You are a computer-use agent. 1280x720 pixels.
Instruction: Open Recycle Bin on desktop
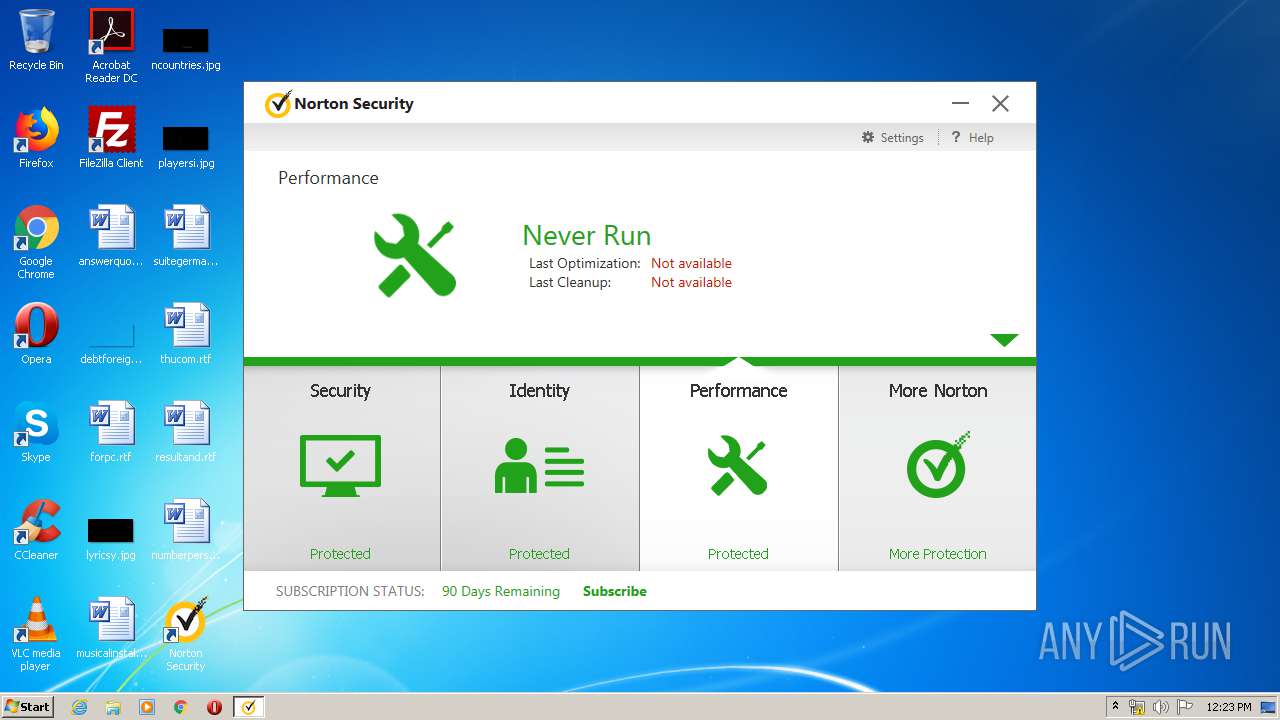(36, 40)
